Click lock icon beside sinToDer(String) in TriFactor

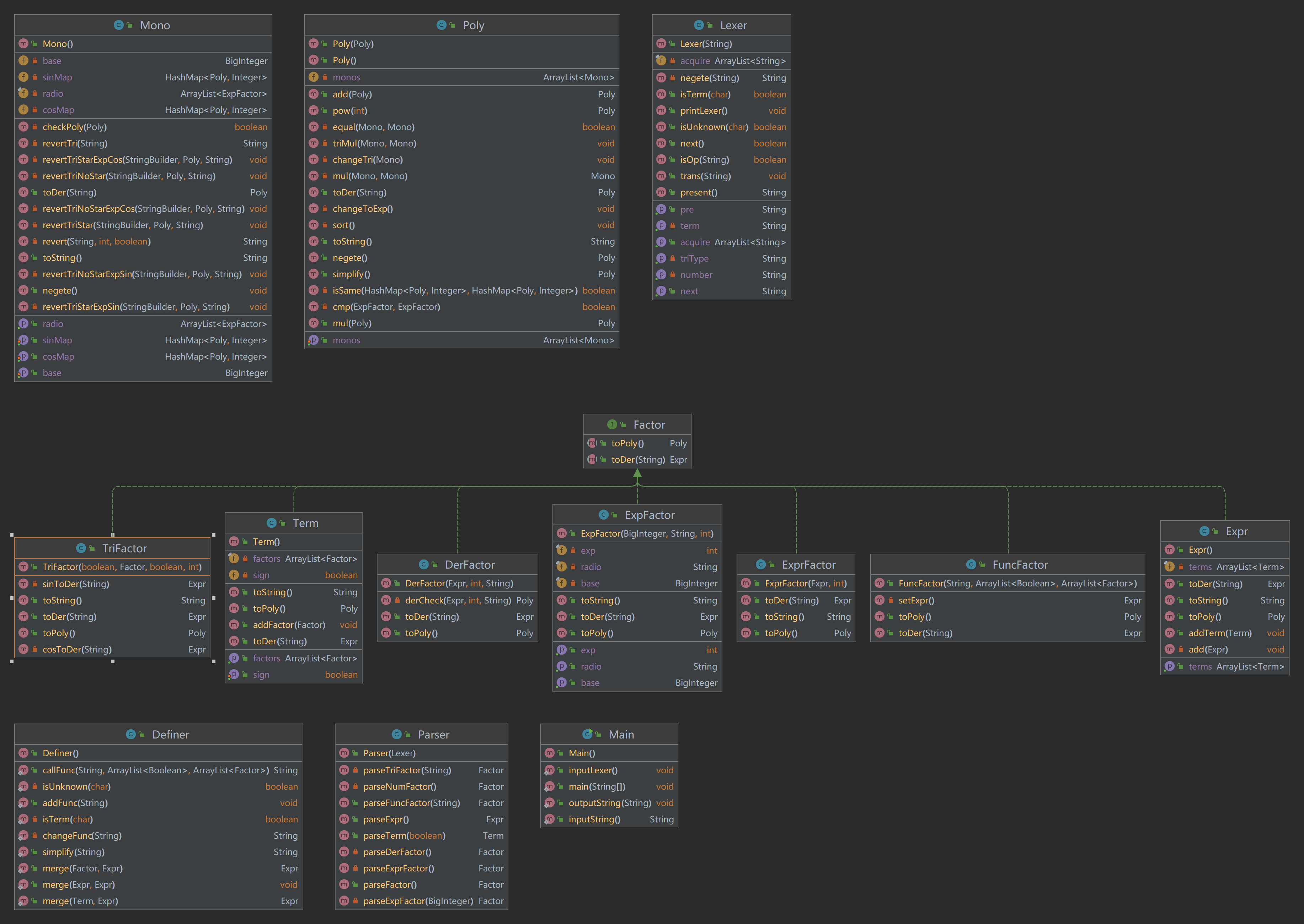click(35, 584)
